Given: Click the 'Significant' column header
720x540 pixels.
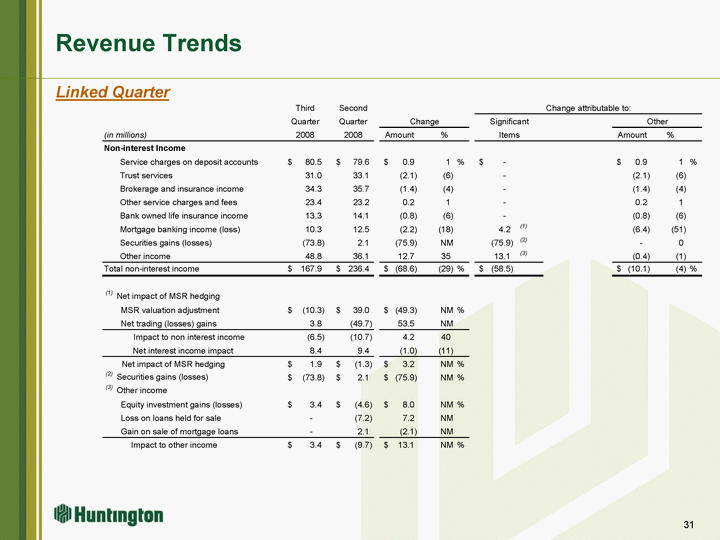Looking at the screenshot, I should pyautogui.click(x=509, y=121).
